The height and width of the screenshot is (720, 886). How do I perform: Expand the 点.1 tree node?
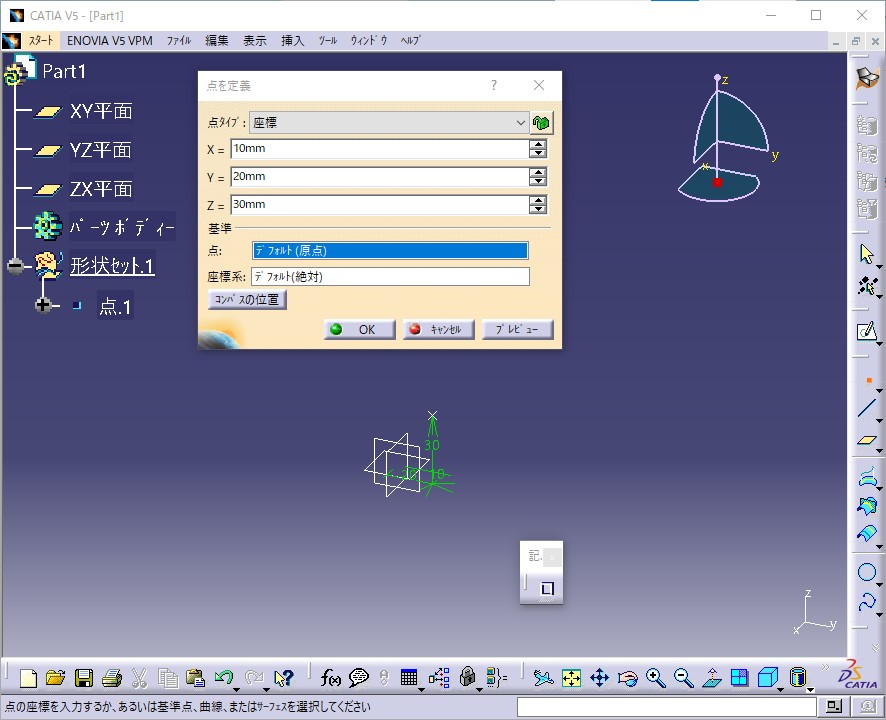[x=43, y=305]
